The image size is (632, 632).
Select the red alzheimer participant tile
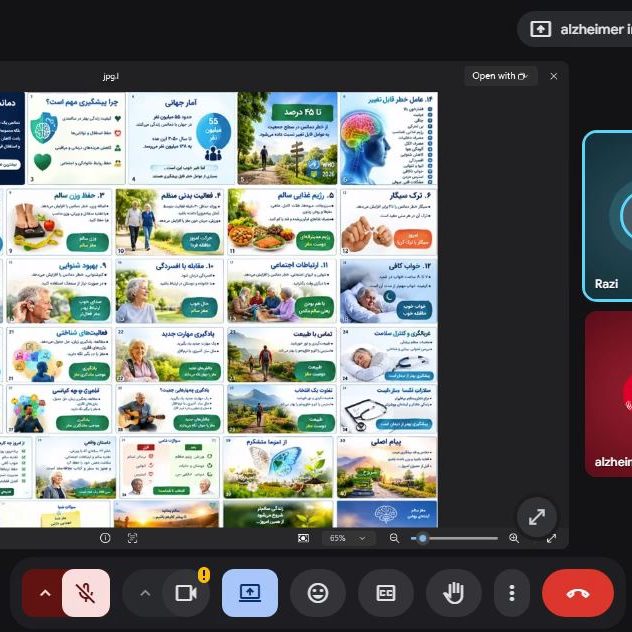click(609, 394)
